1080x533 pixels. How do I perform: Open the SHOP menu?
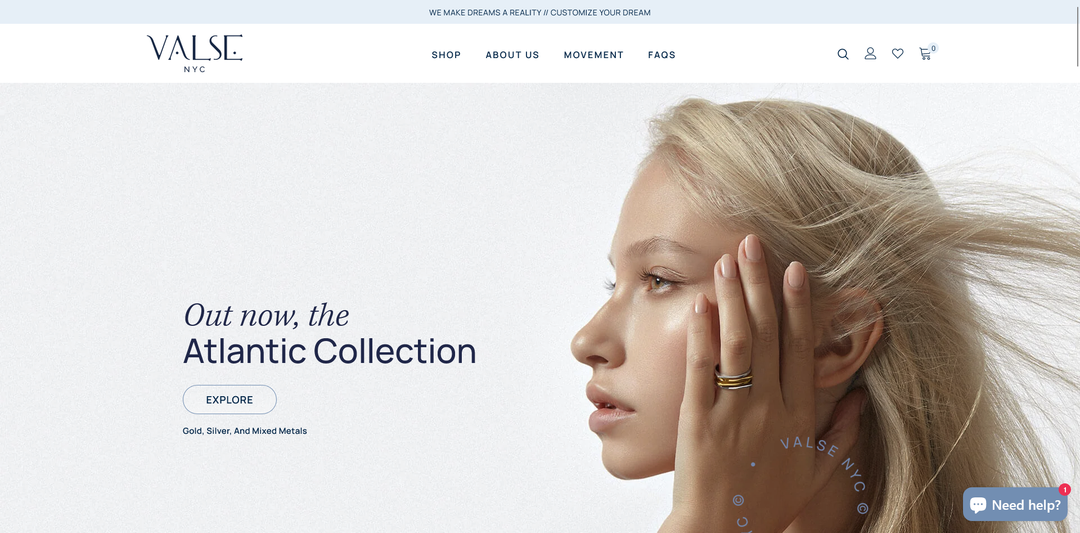446,55
